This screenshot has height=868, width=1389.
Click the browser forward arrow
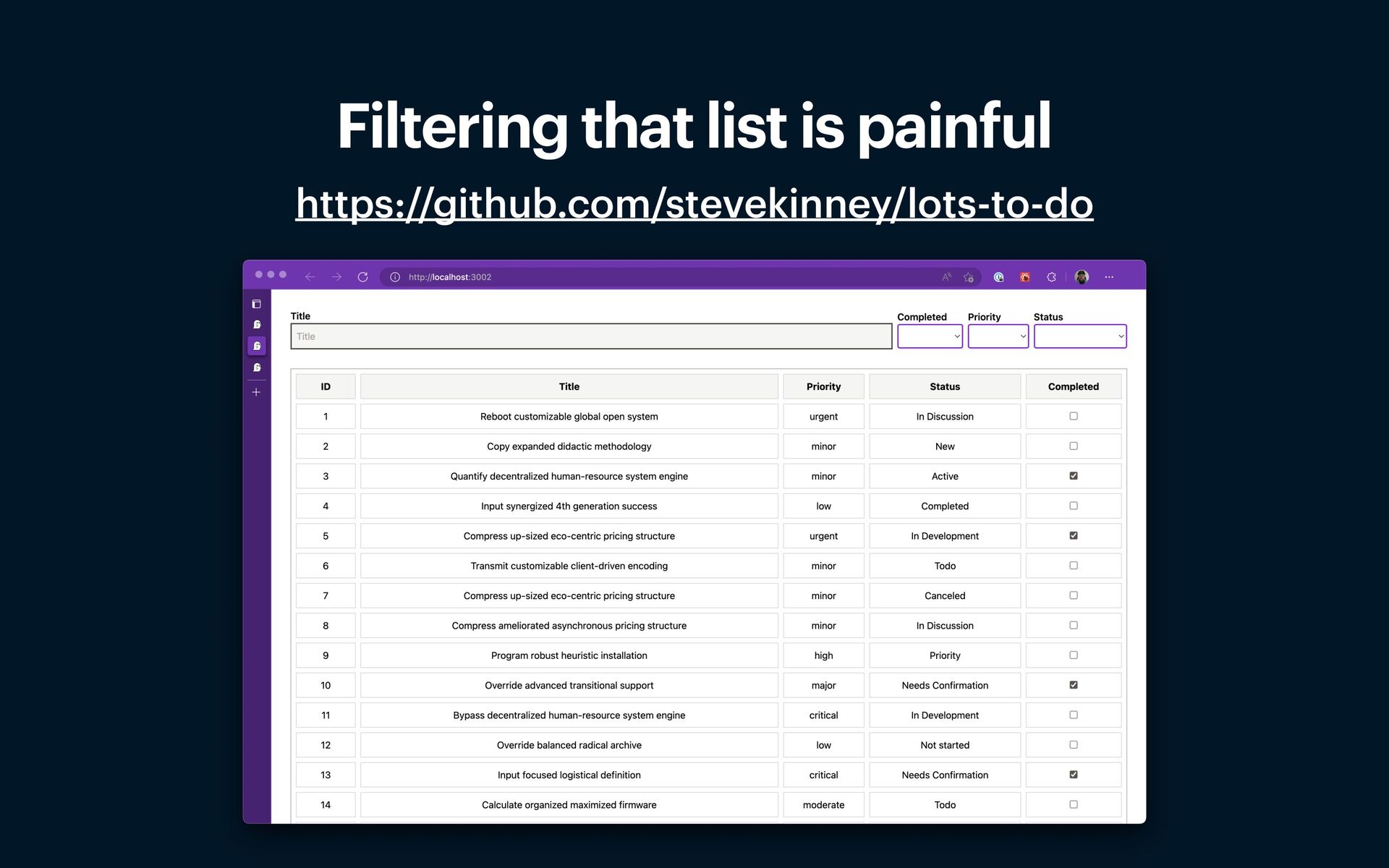click(x=336, y=277)
